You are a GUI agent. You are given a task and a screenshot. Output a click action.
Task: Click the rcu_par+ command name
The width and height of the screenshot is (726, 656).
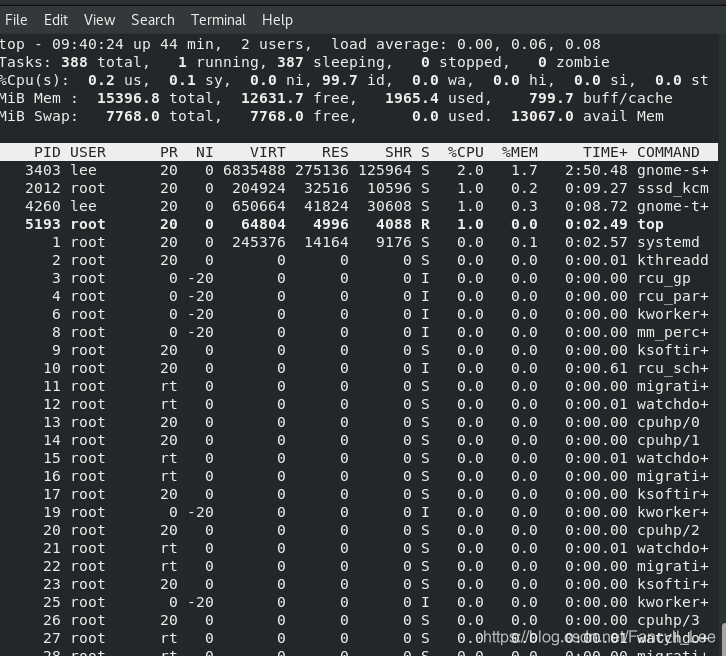click(x=673, y=297)
